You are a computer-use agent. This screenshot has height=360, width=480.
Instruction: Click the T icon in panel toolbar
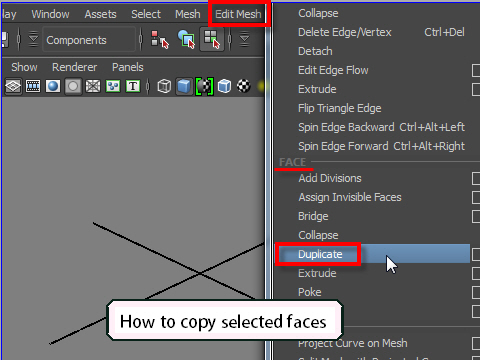coord(133,86)
